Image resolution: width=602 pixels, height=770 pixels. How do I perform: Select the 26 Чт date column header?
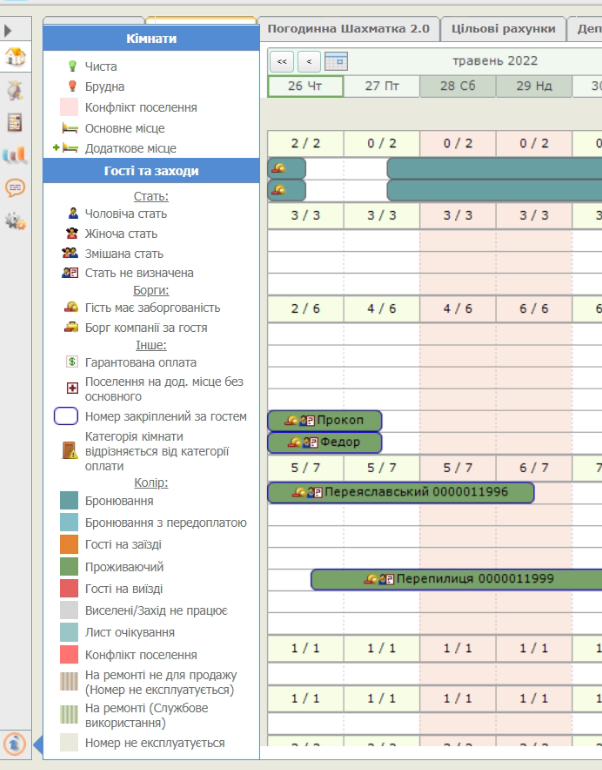(305, 87)
